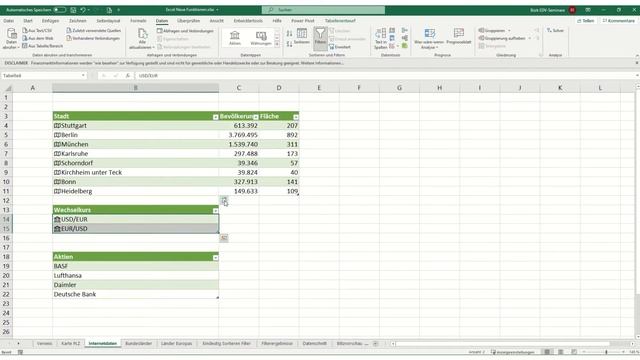Open Zuletzt verwendete Quellen
The height and width of the screenshot is (360, 640).
pyautogui.click(x=93, y=31)
